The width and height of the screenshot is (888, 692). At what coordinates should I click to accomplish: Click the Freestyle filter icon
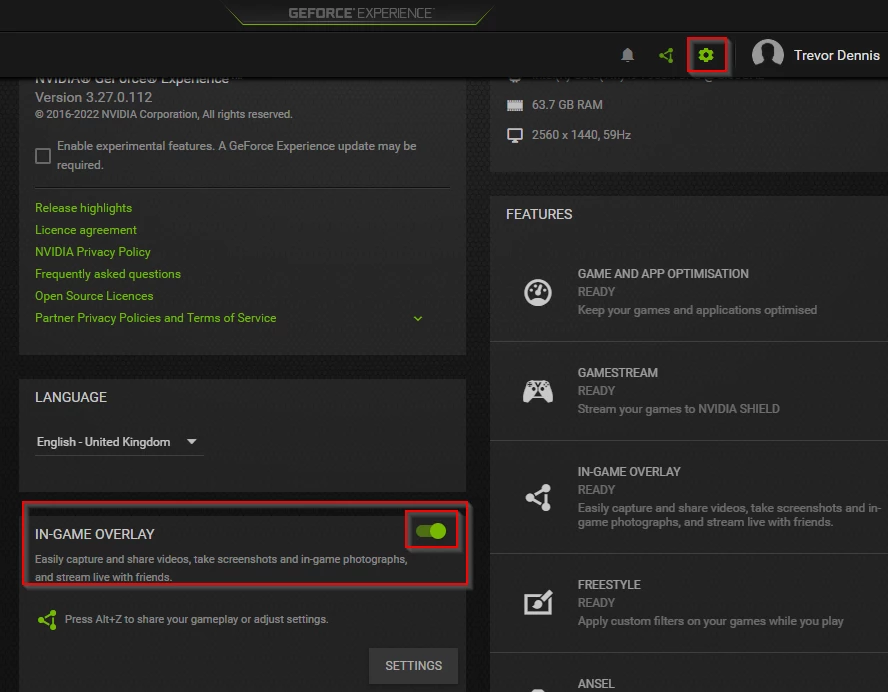(x=538, y=603)
